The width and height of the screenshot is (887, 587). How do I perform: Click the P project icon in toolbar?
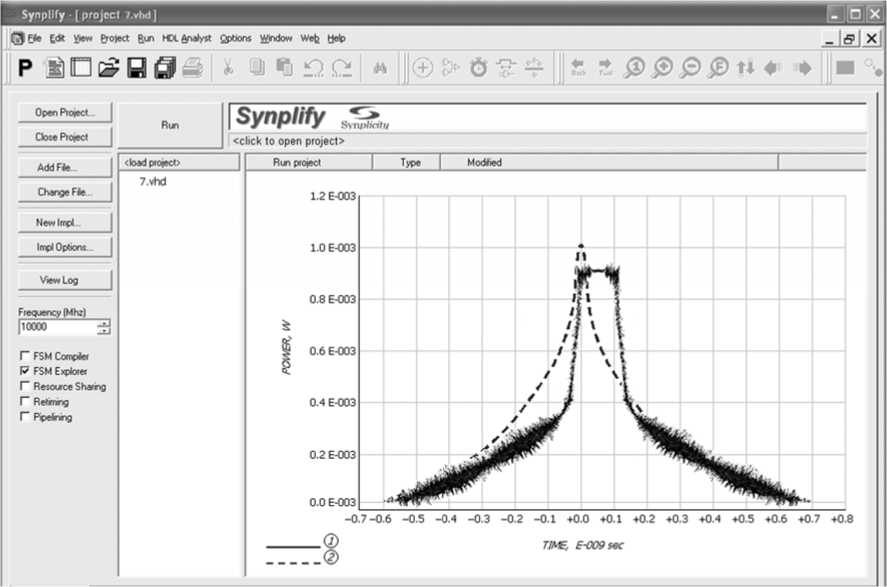[x=27, y=68]
